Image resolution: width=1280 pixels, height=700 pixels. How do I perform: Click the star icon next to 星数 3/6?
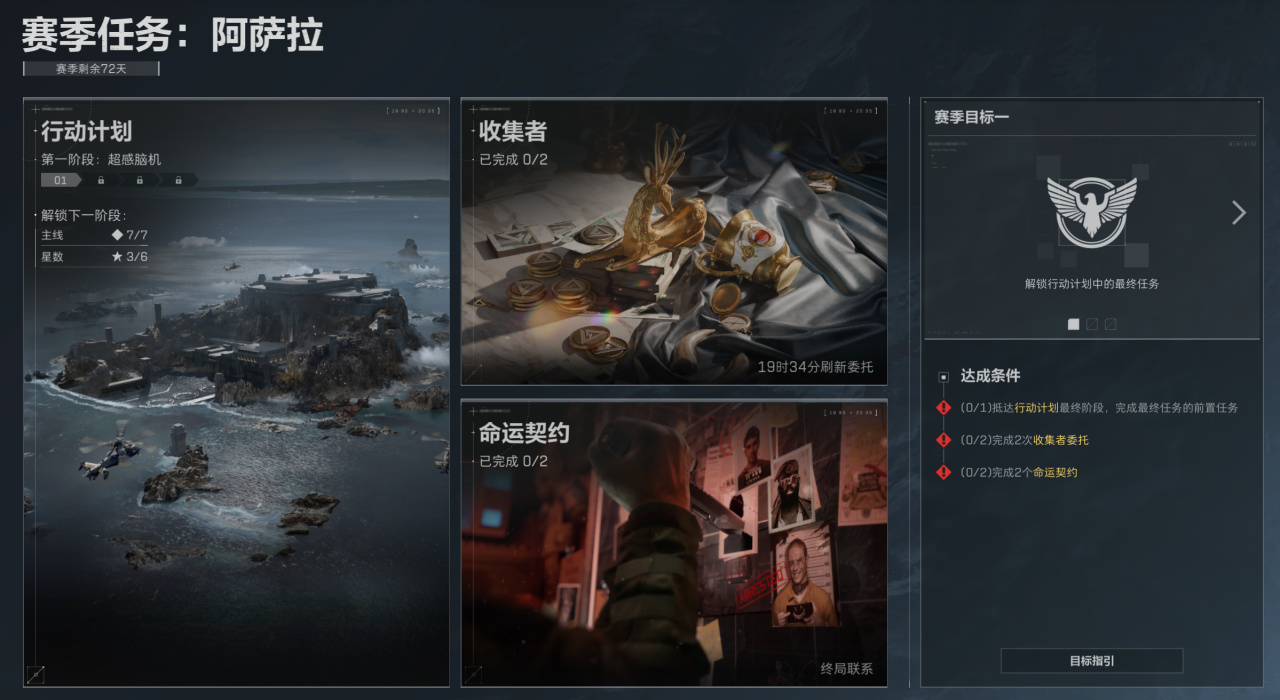(x=117, y=257)
